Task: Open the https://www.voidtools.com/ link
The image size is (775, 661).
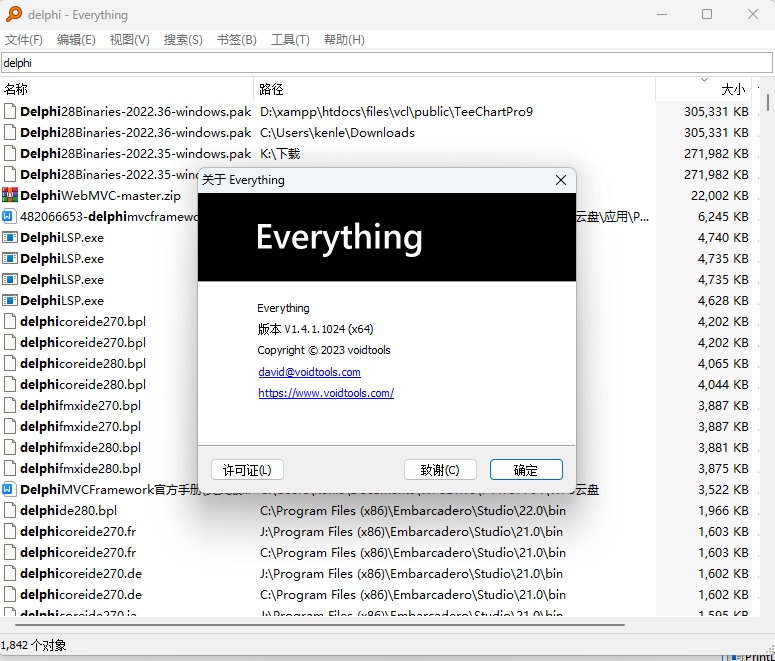Action: click(326, 393)
